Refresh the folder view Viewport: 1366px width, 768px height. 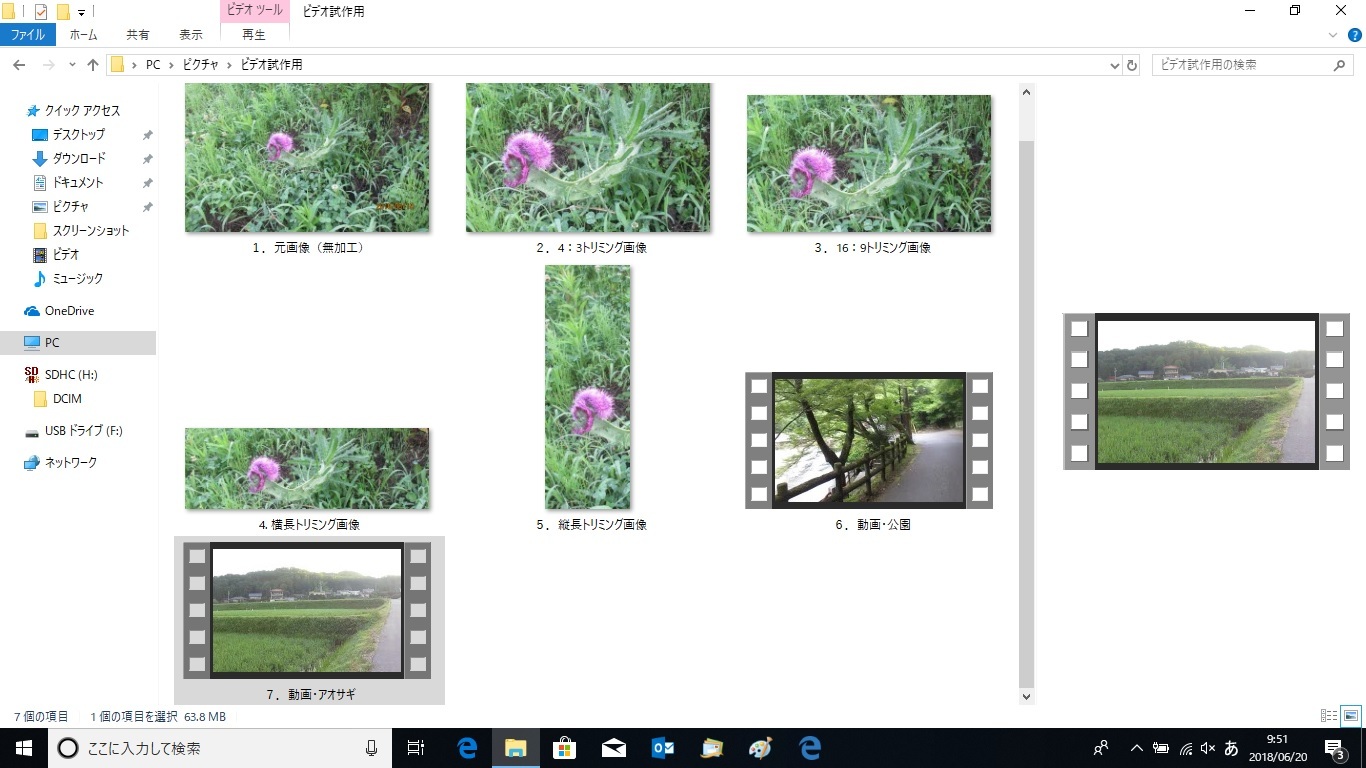pos(1132,65)
